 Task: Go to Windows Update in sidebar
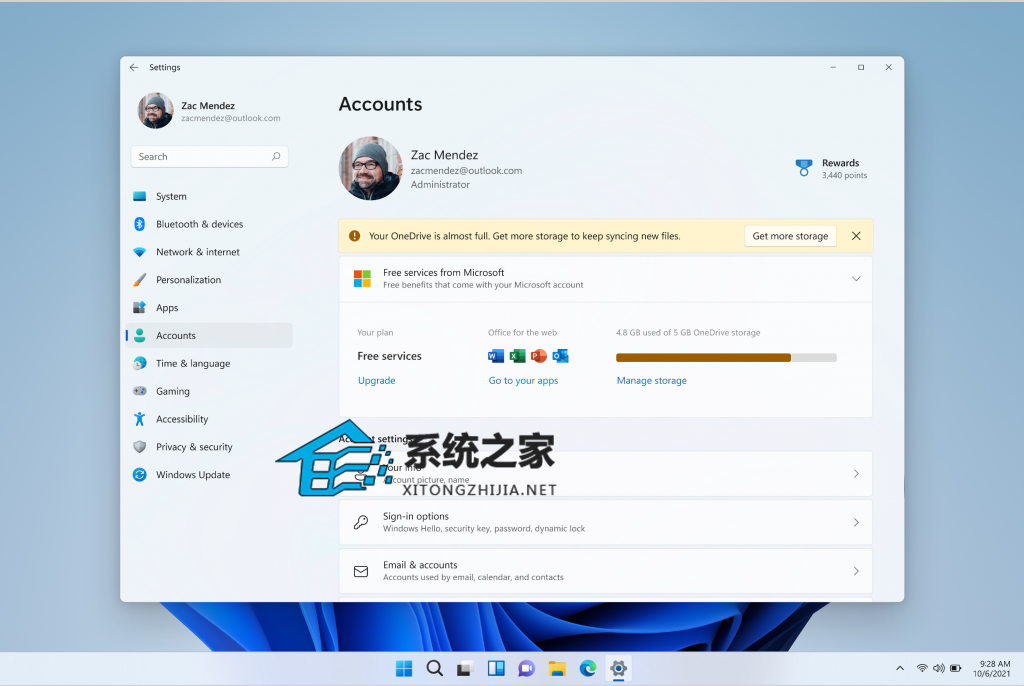point(192,475)
